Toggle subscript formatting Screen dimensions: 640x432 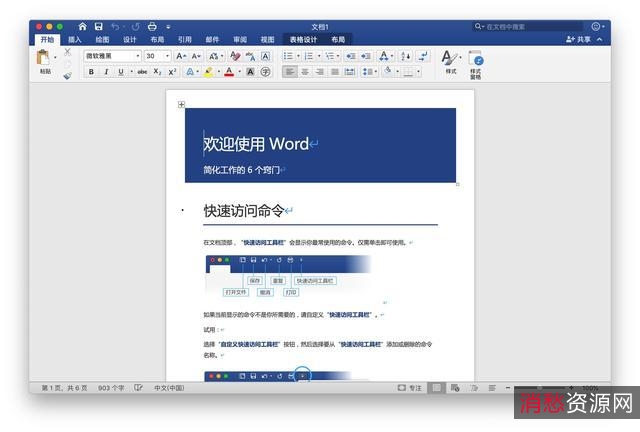pyautogui.click(x=157, y=72)
